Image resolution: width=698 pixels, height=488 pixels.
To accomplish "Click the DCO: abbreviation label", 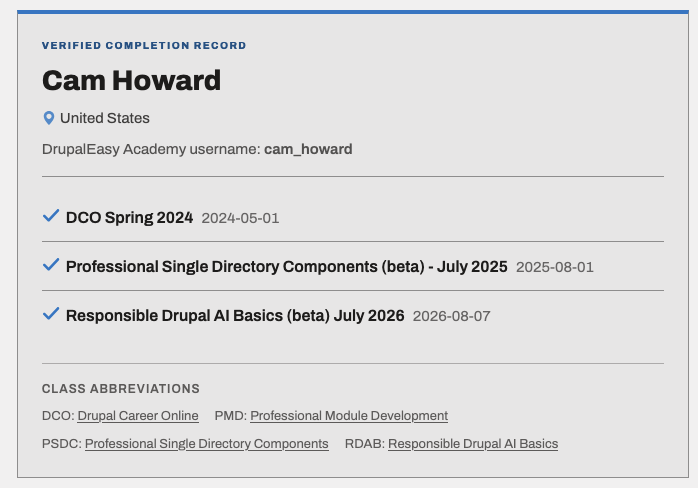I will click(58, 415).
